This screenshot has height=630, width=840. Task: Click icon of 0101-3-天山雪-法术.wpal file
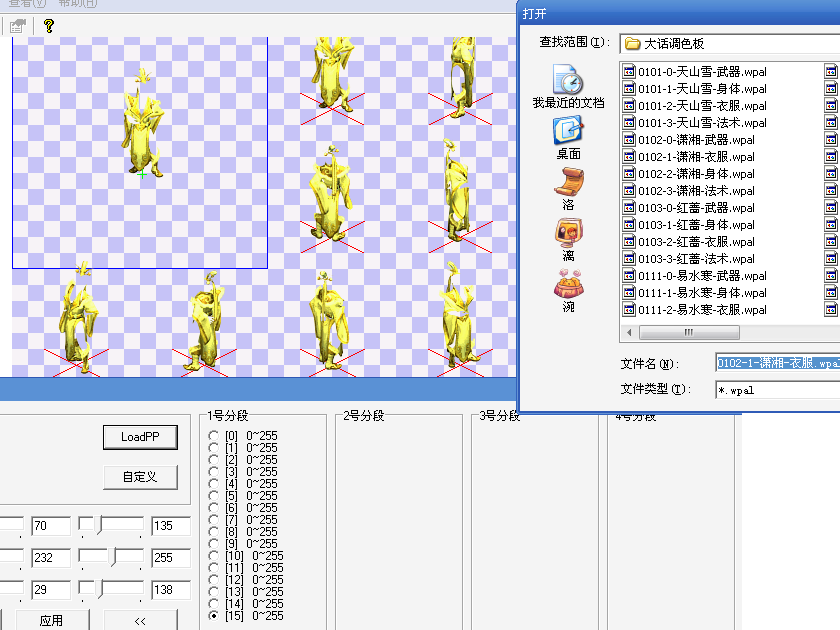point(629,123)
